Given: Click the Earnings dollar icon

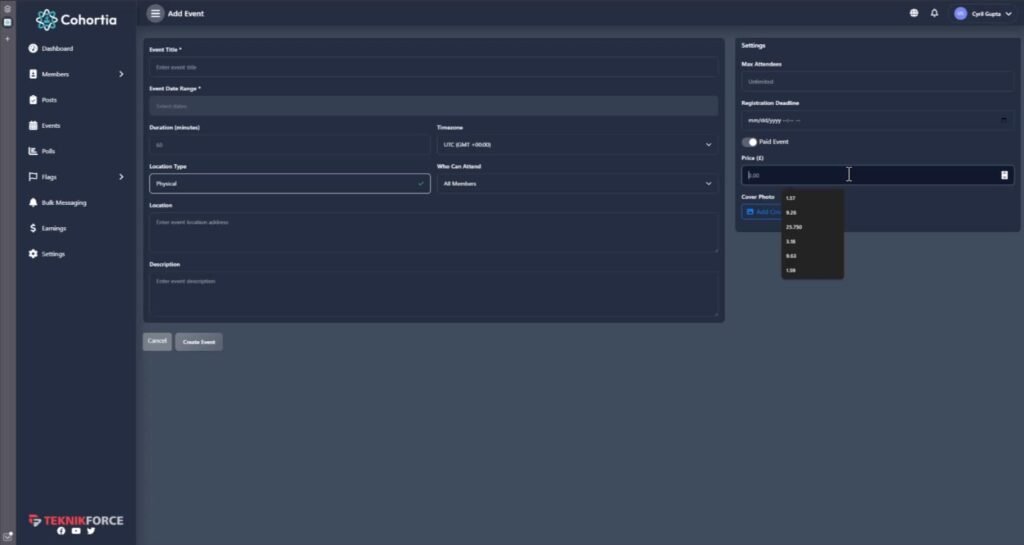Looking at the screenshot, I should [x=33, y=228].
